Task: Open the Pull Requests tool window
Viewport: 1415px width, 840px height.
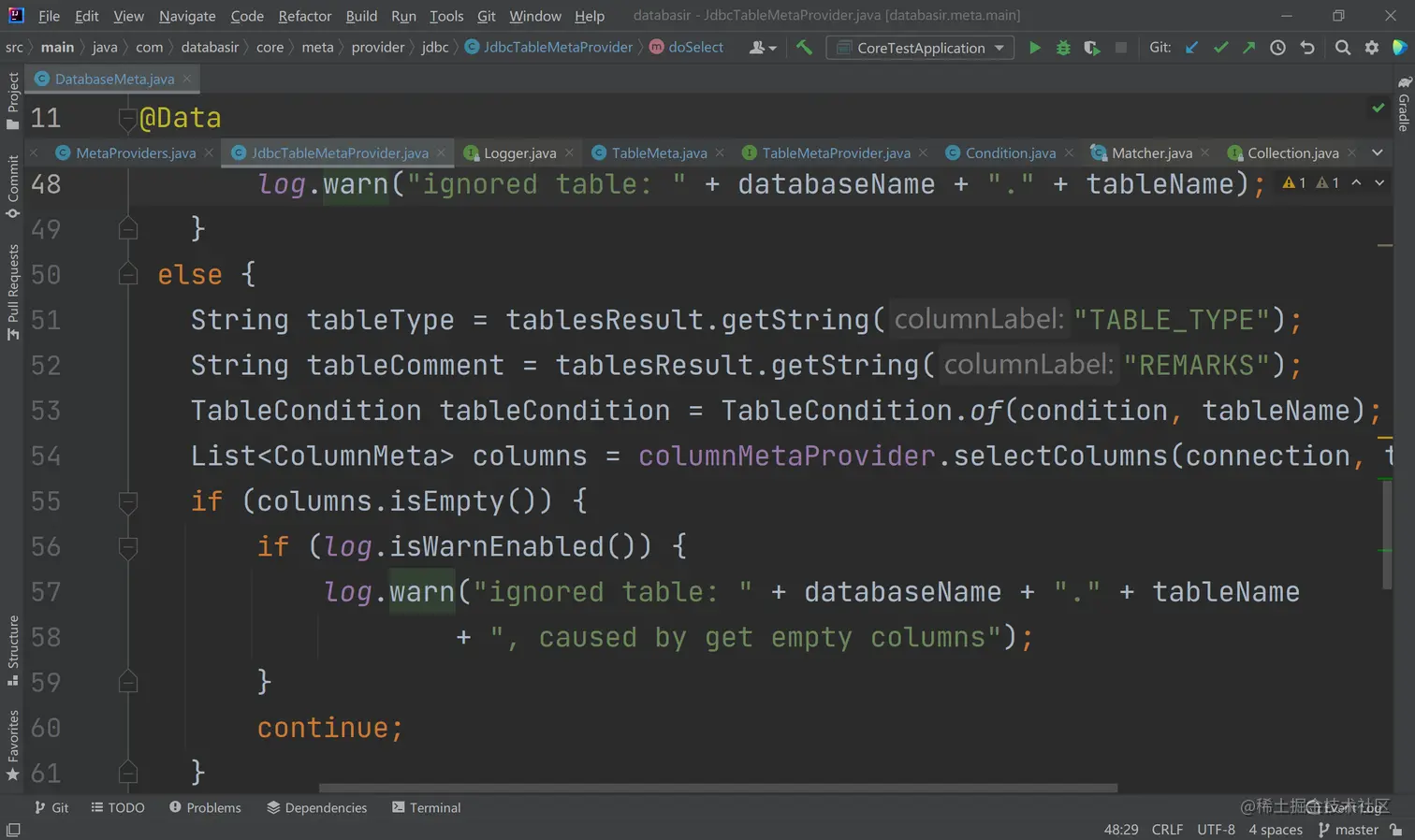Action: 12,292
